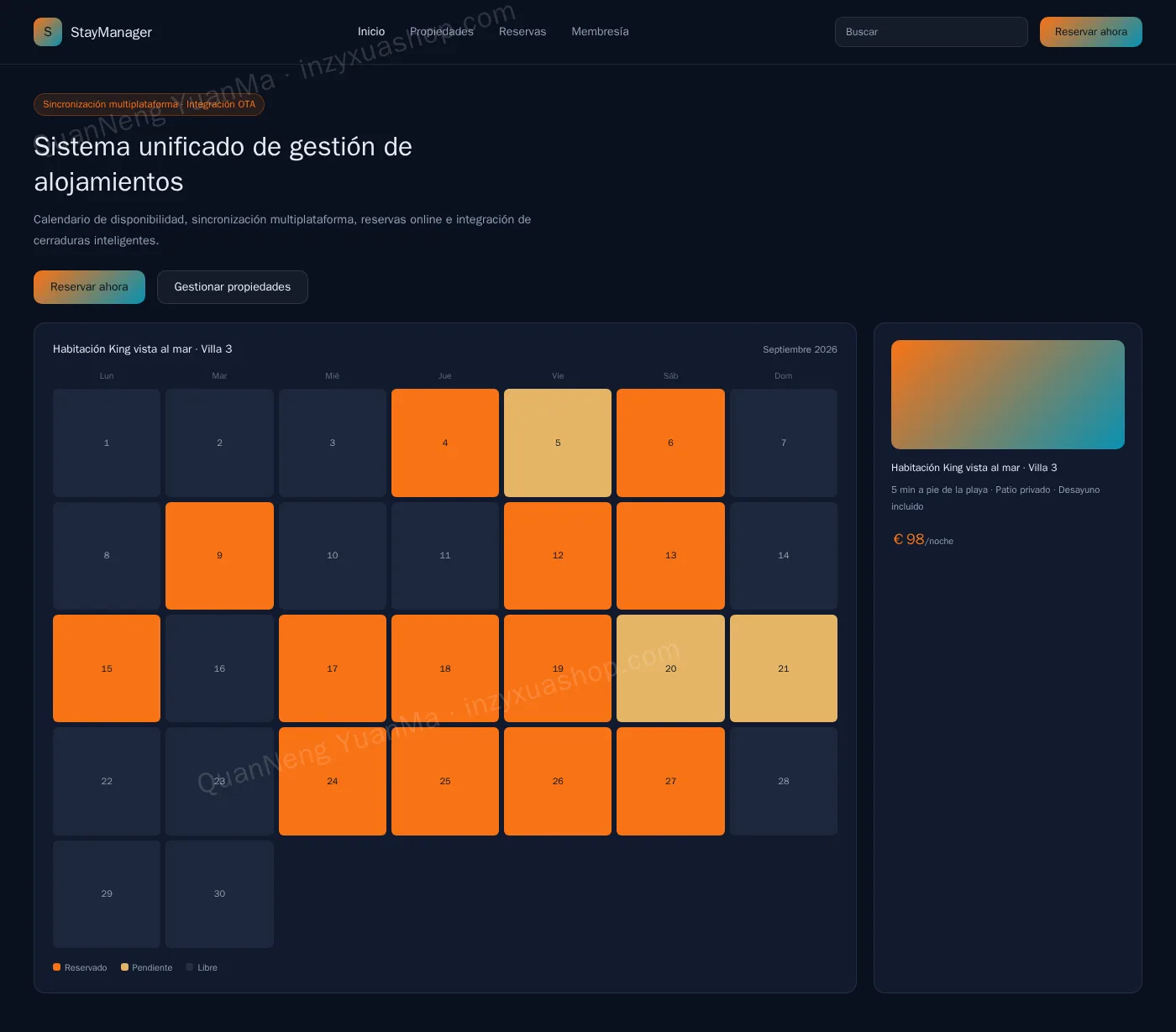Click the header Reservar ahora button
The image size is (1176, 1032).
[1091, 32]
